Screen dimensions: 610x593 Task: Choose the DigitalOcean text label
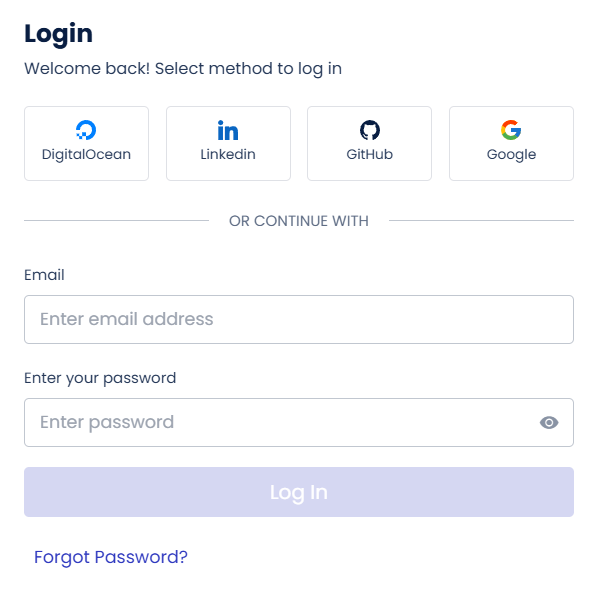tap(86, 155)
